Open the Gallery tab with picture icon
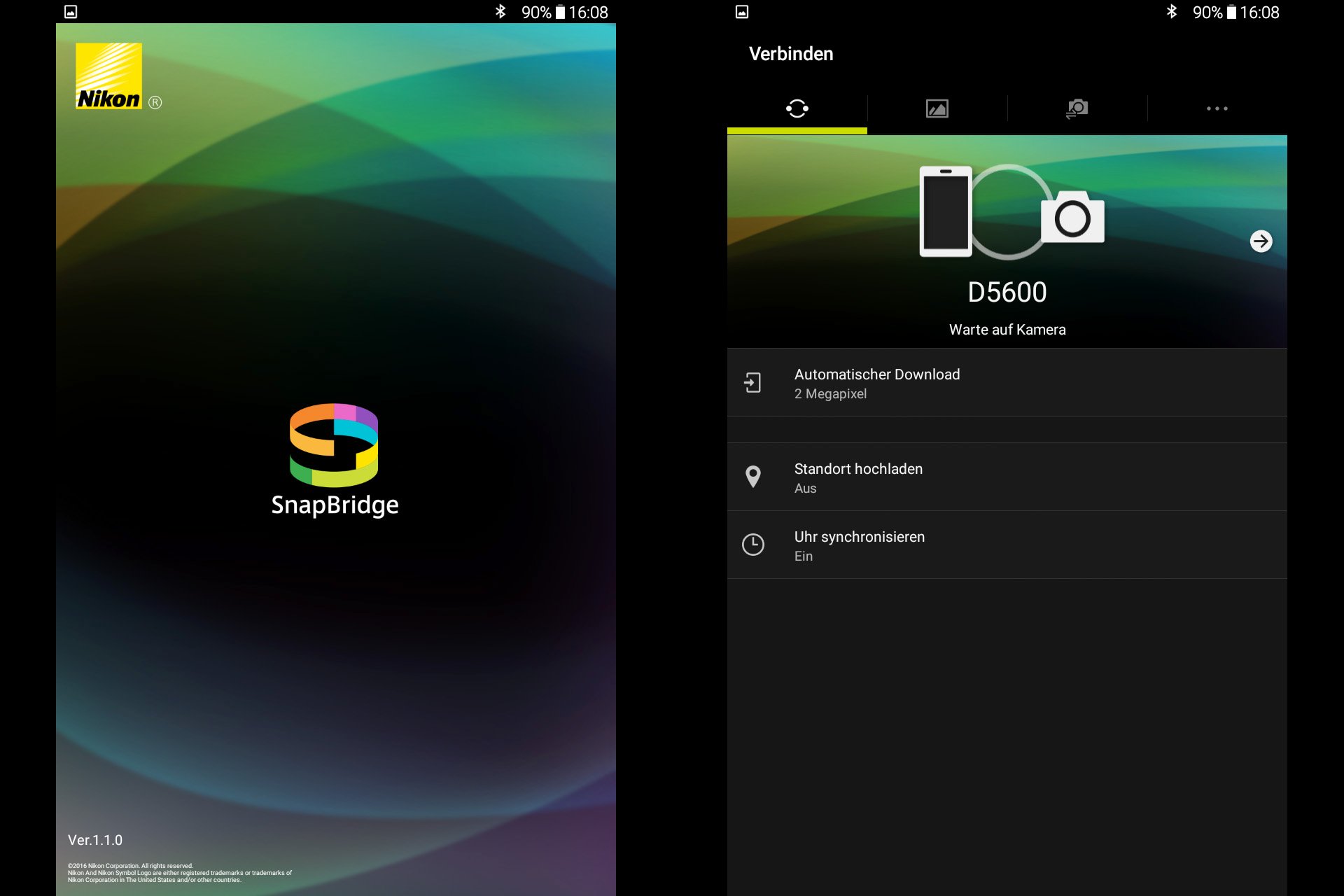 (937, 108)
